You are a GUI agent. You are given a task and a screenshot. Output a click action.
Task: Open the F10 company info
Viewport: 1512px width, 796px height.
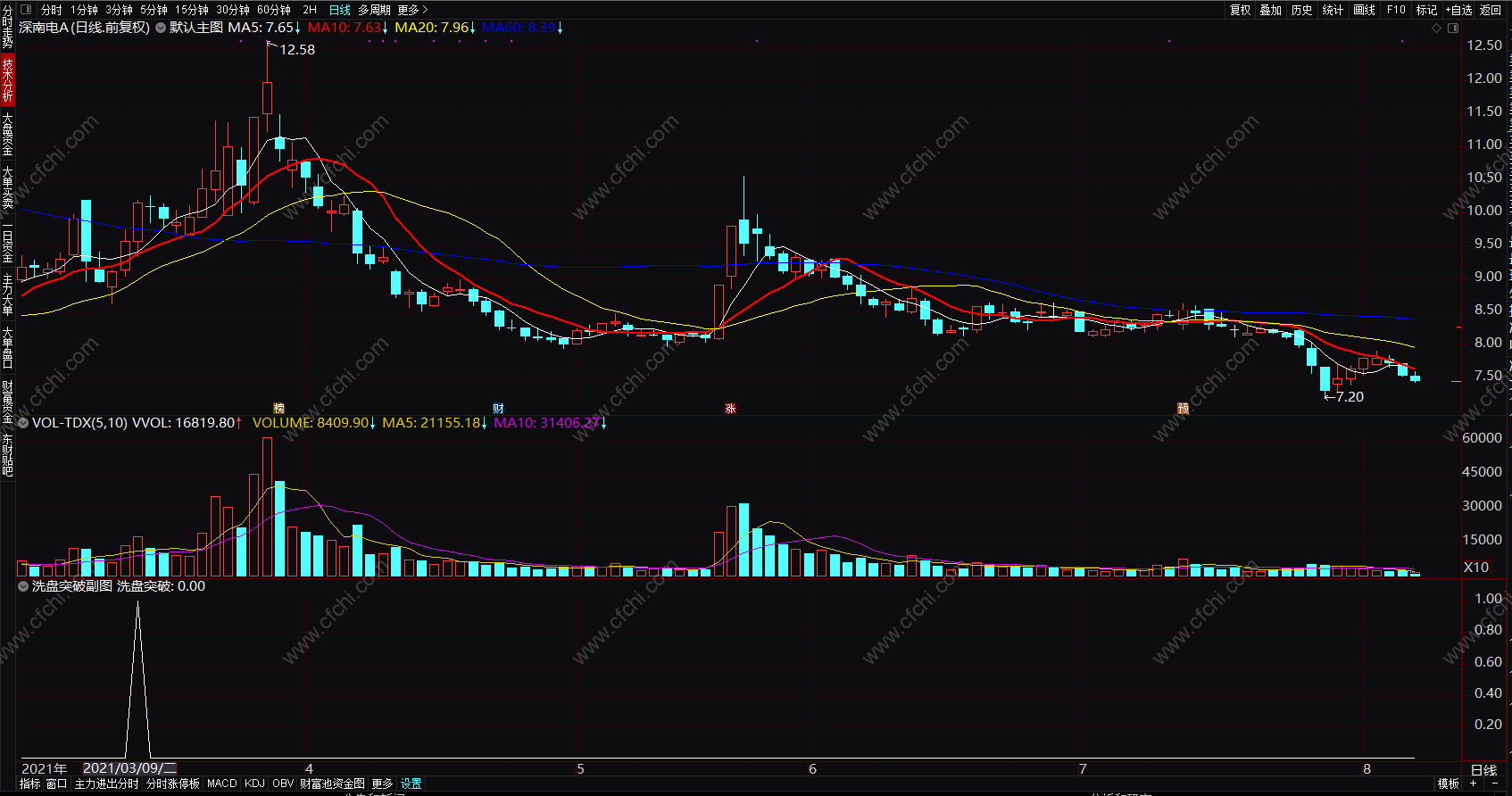tap(1396, 10)
